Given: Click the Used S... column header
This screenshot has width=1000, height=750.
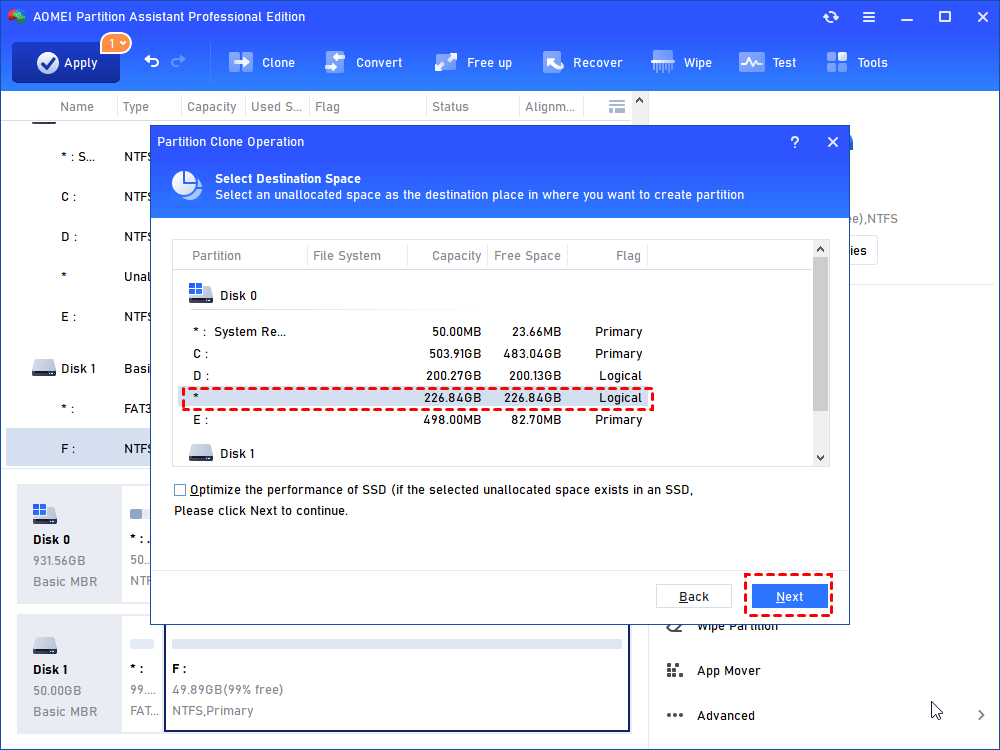Looking at the screenshot, I should (x=276, y=107).
